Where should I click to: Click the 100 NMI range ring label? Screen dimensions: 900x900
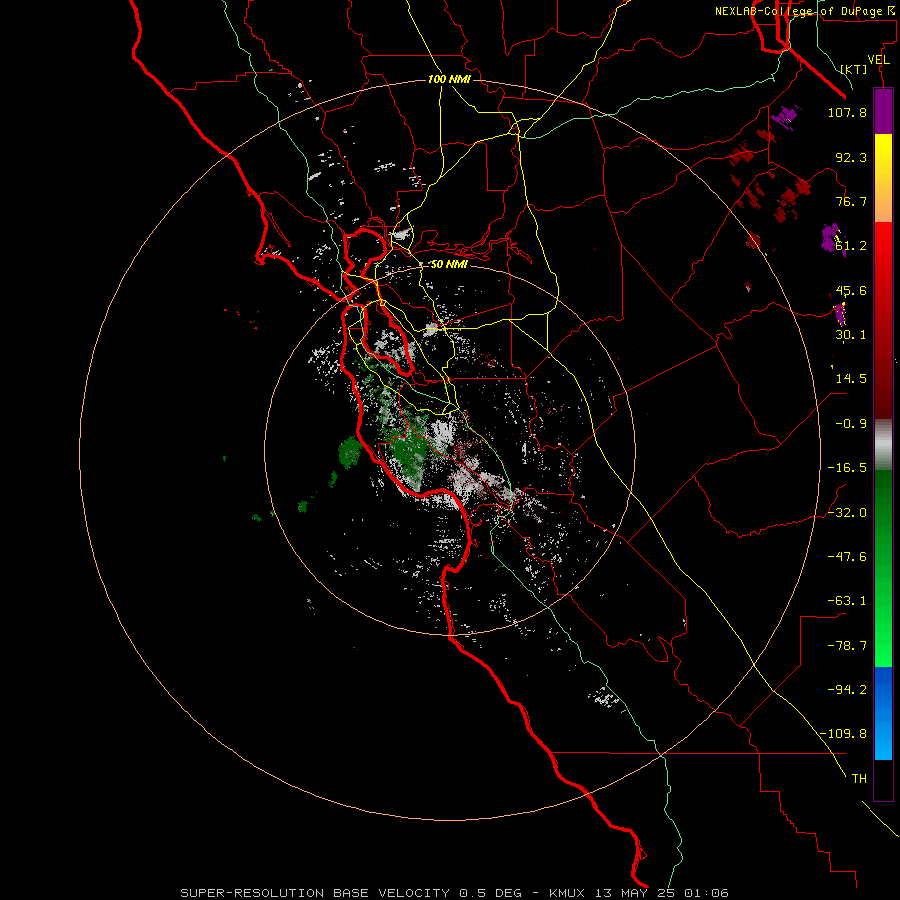point(449,79)
